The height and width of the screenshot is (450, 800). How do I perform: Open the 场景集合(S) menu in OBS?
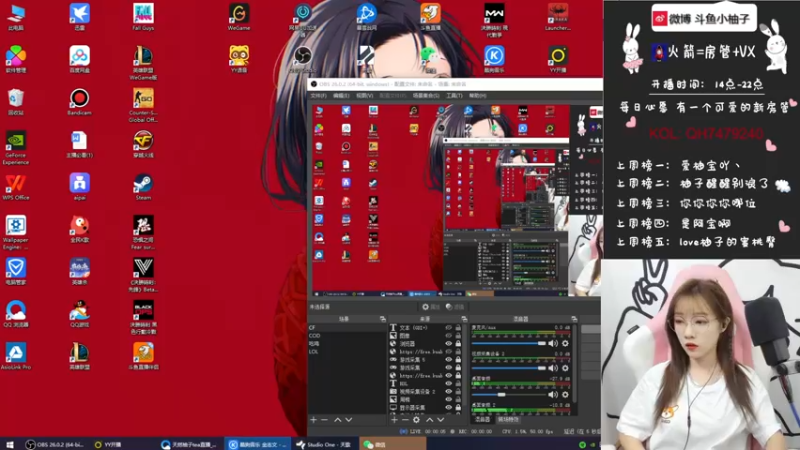(x=426, y=95)
